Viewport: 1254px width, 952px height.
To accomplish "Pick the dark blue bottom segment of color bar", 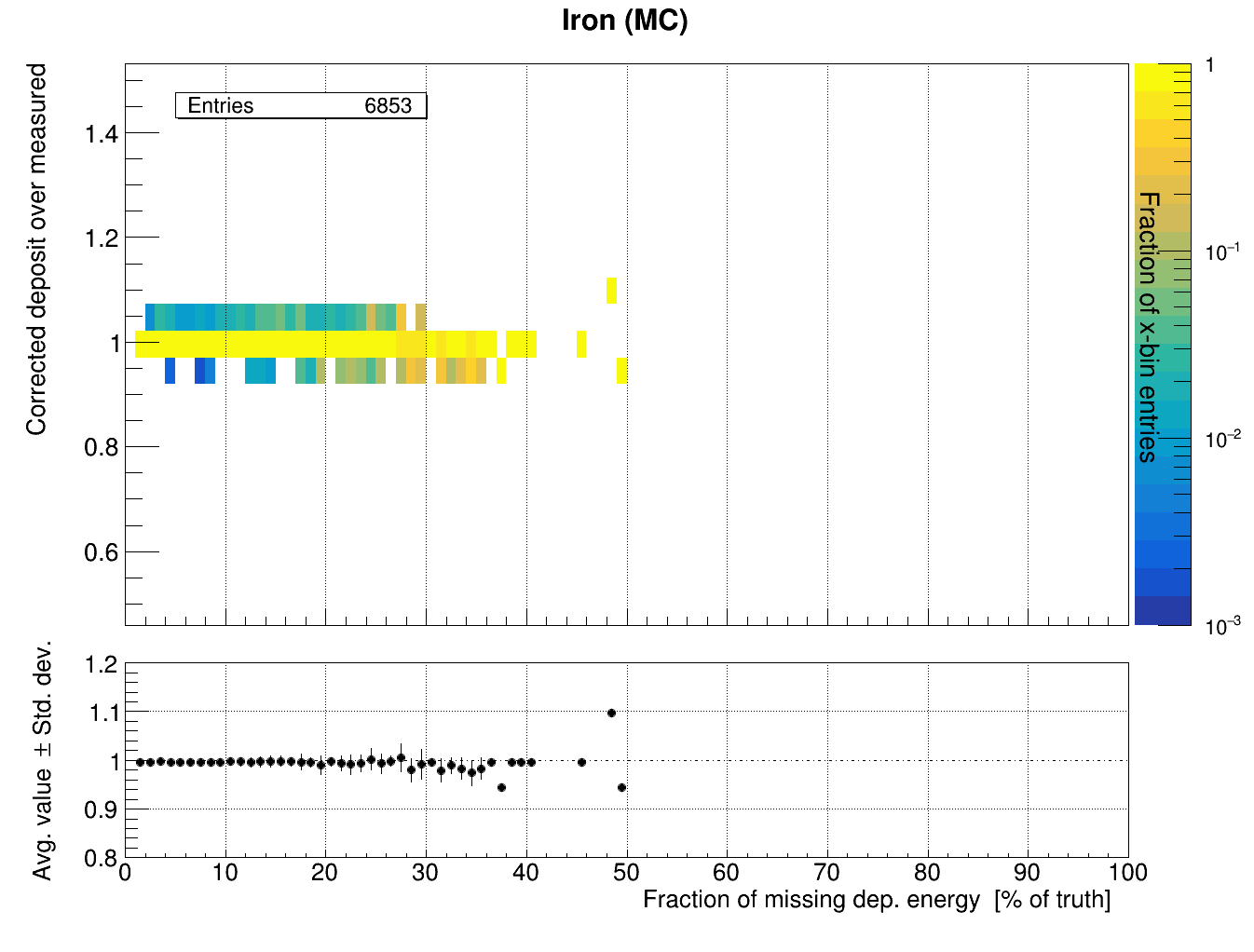I will [x=1163, y=611].
